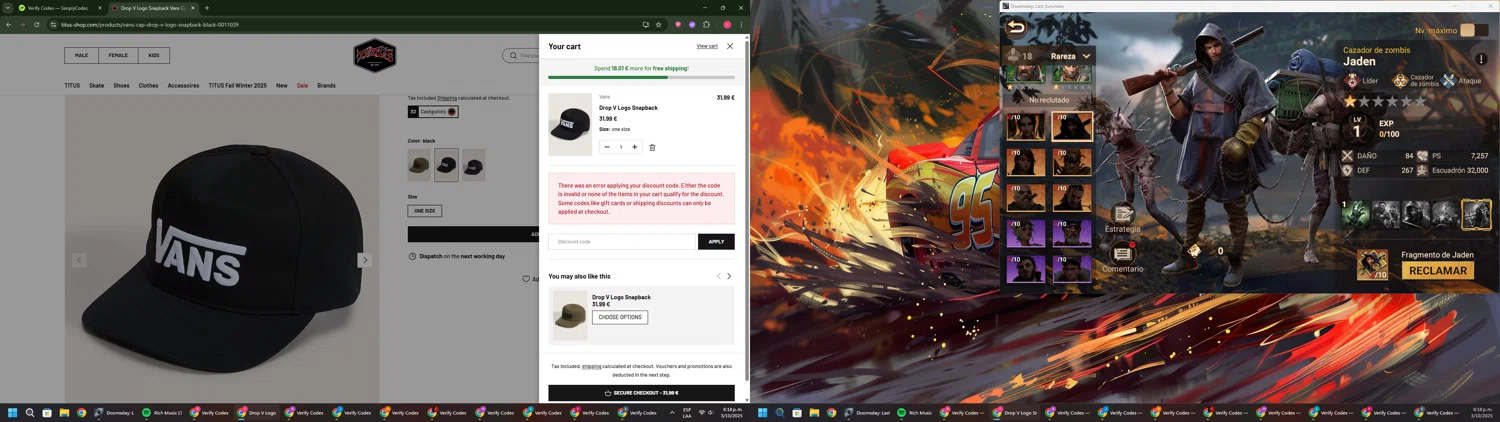Viewport: 1500px width, 422px height.
Task: Select the FEMALE category tab
Action: point(118,55)
